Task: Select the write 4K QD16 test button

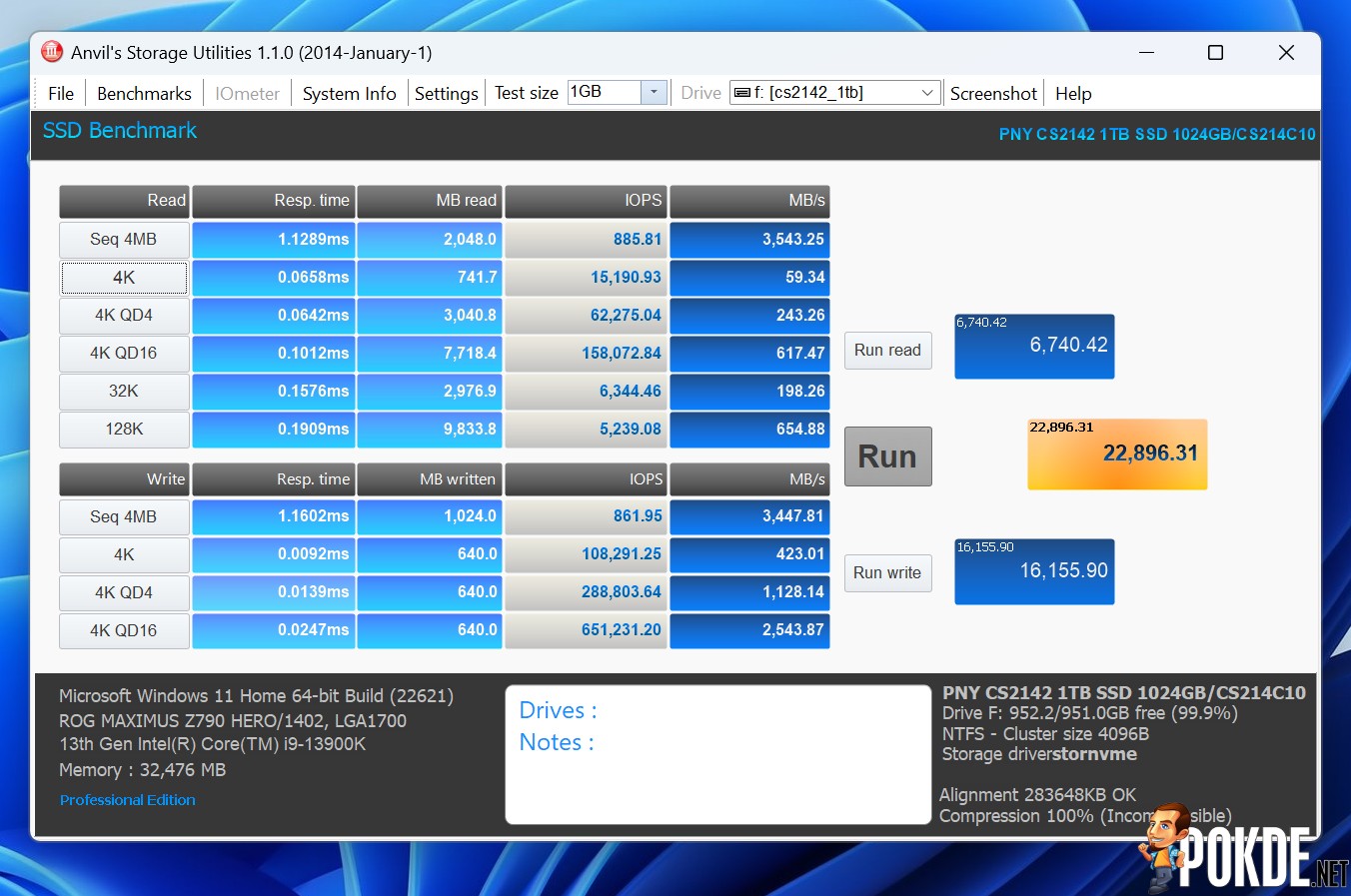Action: coord(124,631)
